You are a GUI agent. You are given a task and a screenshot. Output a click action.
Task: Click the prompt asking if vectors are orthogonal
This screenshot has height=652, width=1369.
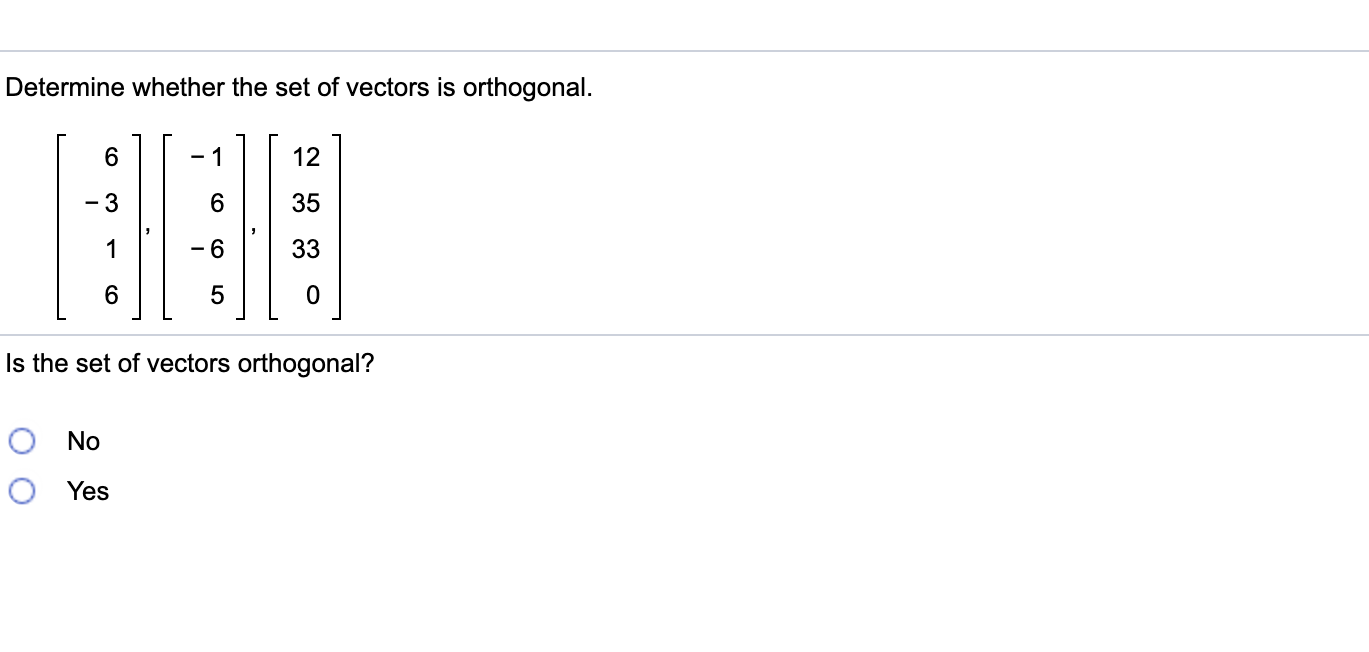point(190,363)
